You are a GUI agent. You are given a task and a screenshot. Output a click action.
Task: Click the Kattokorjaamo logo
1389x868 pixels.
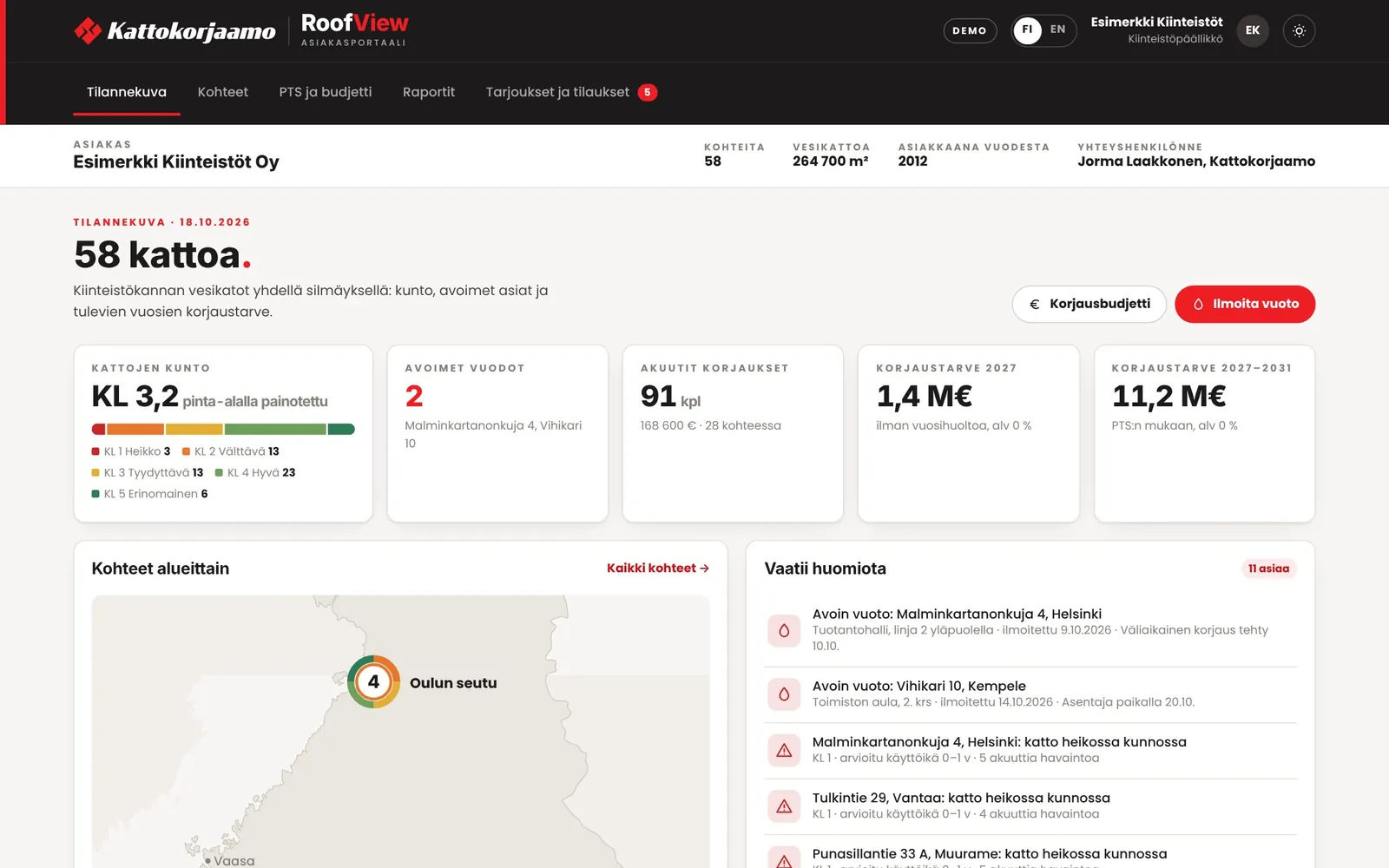click(x=174, y=31)
